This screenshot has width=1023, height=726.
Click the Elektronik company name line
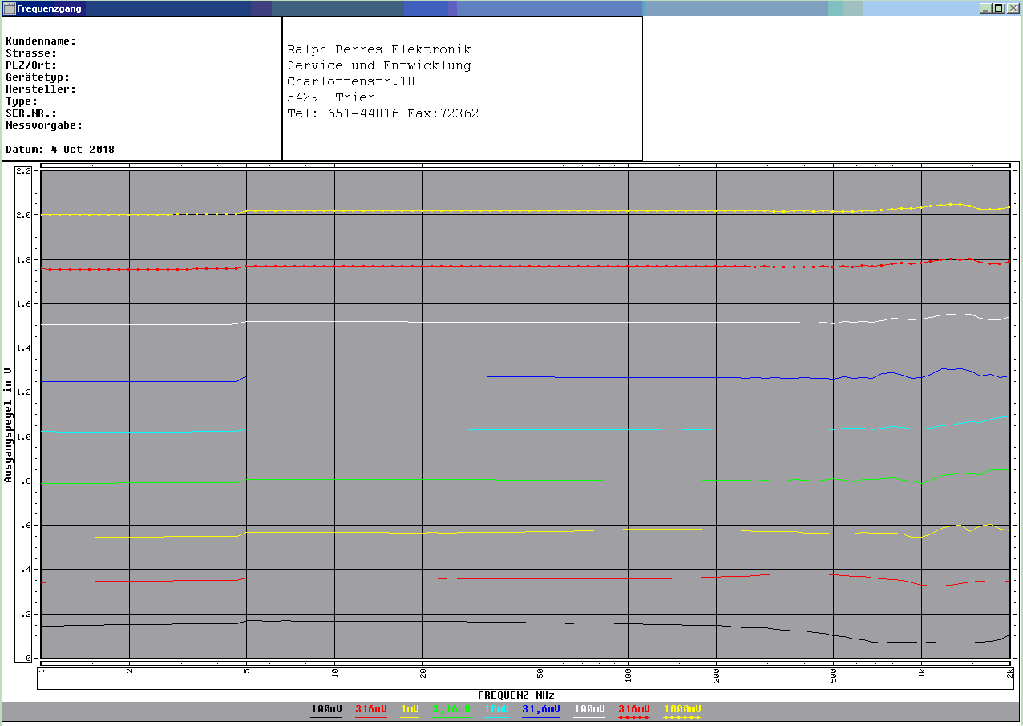[379, 50]
